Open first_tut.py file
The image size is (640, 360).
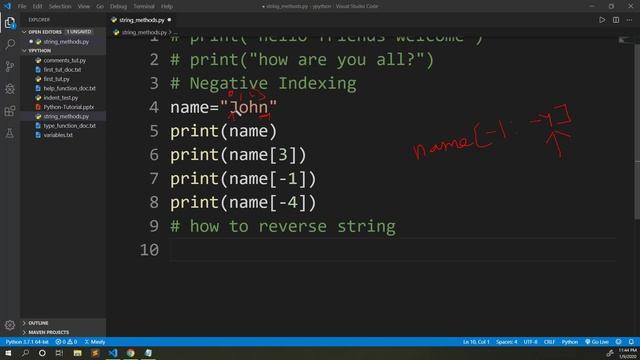(56, 79)
